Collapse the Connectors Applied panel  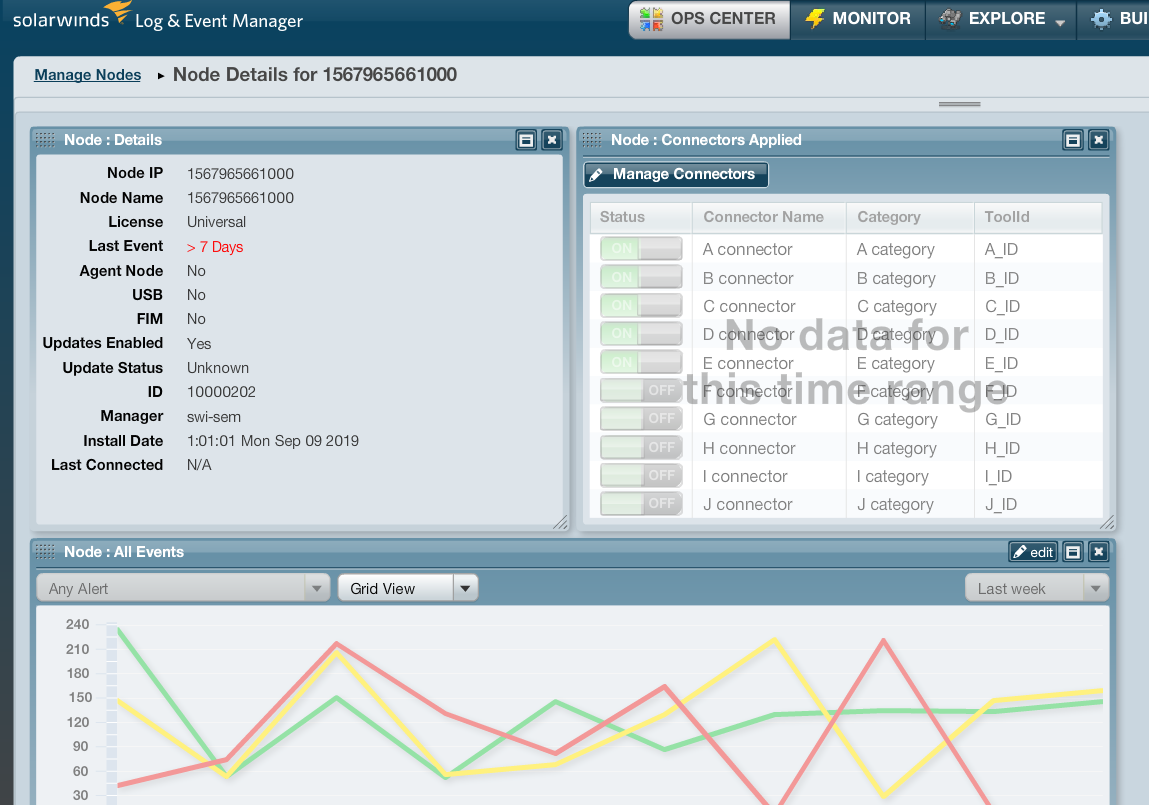coord(1073,140)
